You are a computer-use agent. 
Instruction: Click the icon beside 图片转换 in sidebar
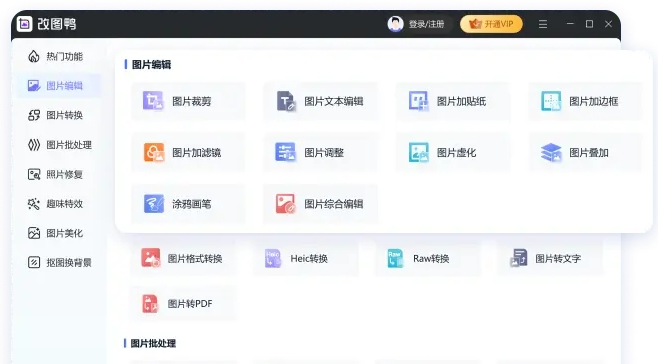34,115
